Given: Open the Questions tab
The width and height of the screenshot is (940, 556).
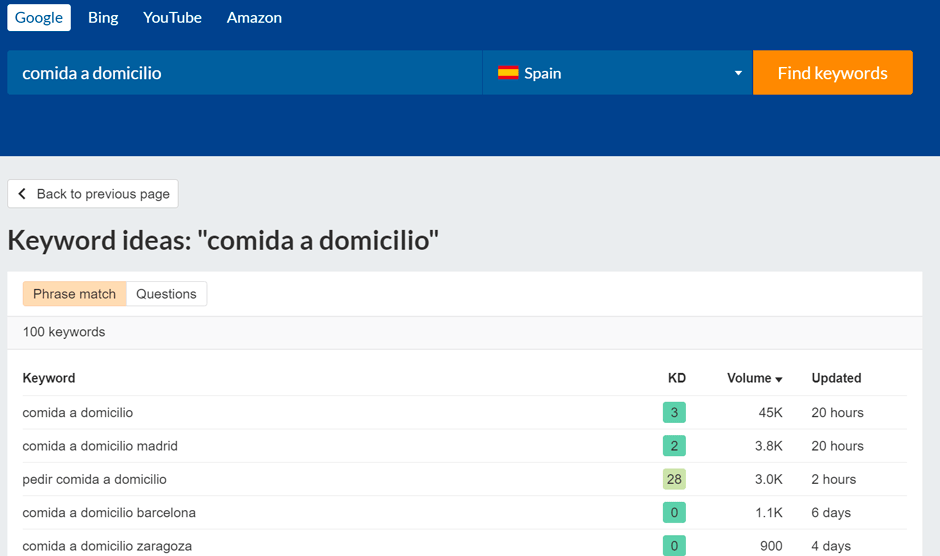Looking at the screenshot, I should [166, 294].
